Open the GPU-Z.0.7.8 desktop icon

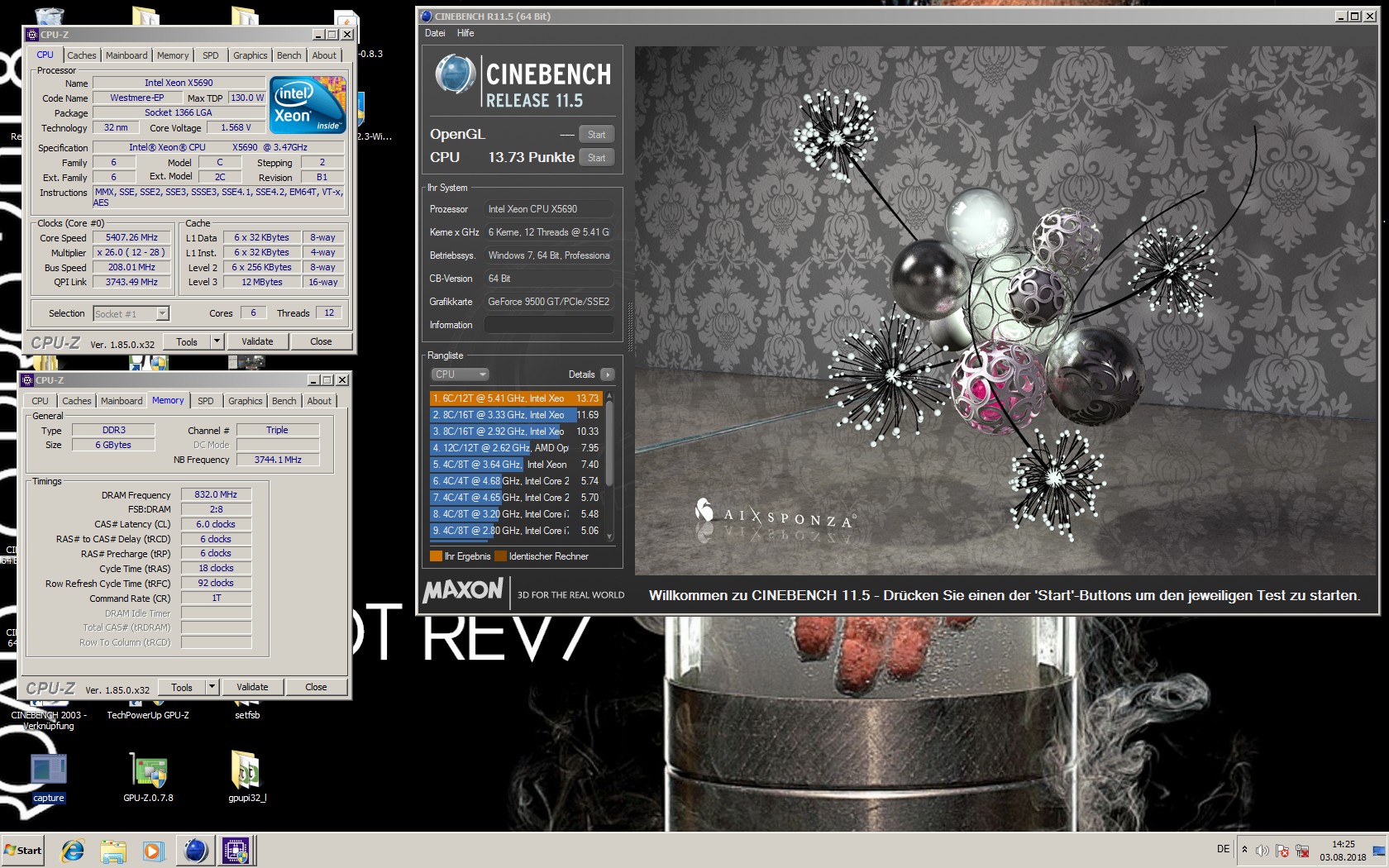click(x=149, y=778)
